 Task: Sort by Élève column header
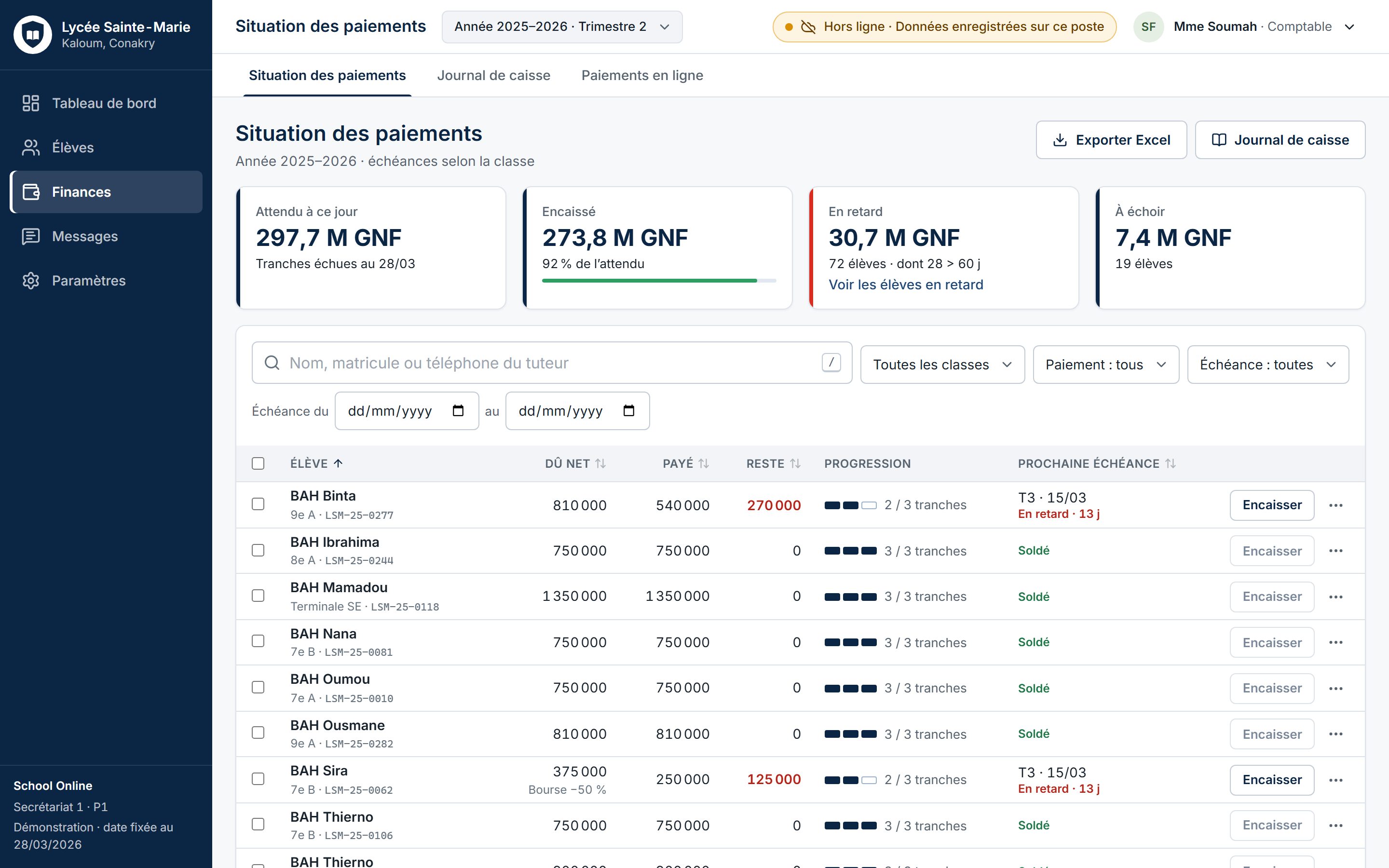[x=316, y=463]
